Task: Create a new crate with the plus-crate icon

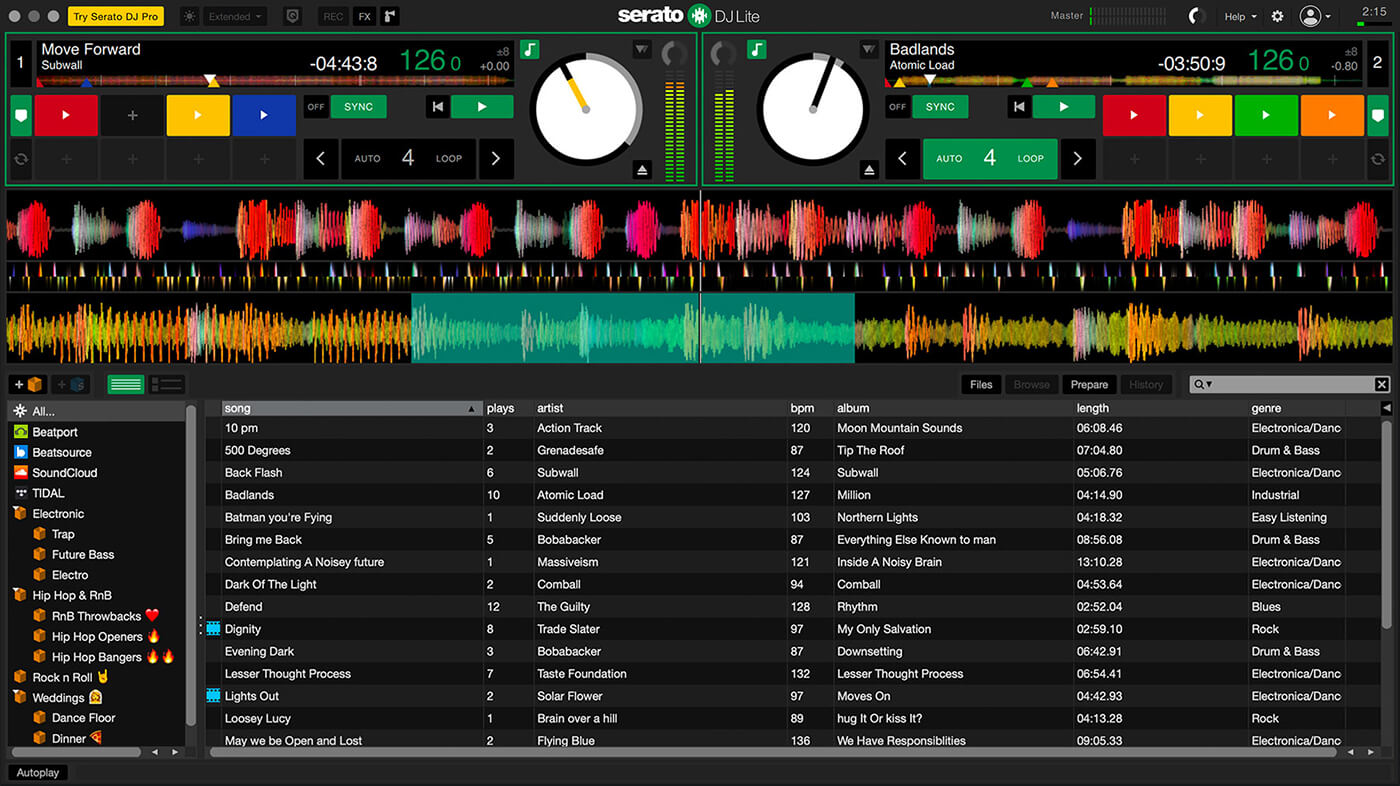Action: point(28,384)
